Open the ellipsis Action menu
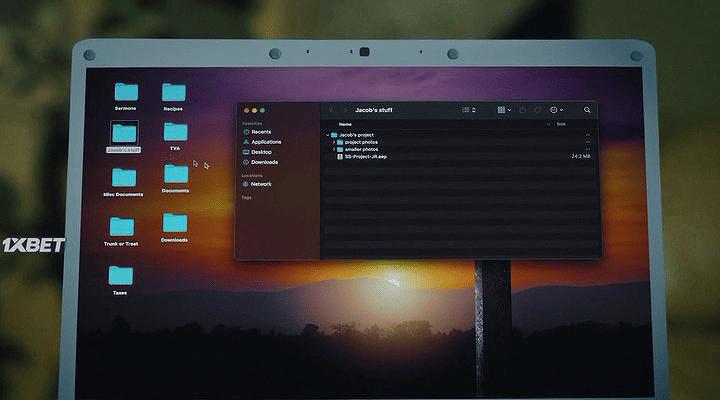This screenshot has height=400, width=720. tap(556, 110)
